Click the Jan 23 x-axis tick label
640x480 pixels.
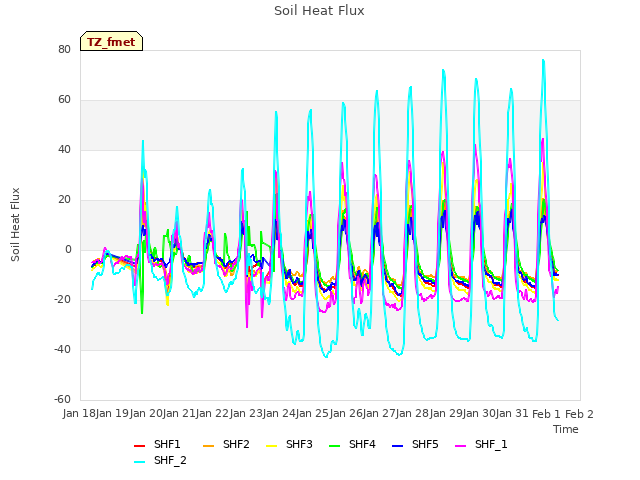246,413
